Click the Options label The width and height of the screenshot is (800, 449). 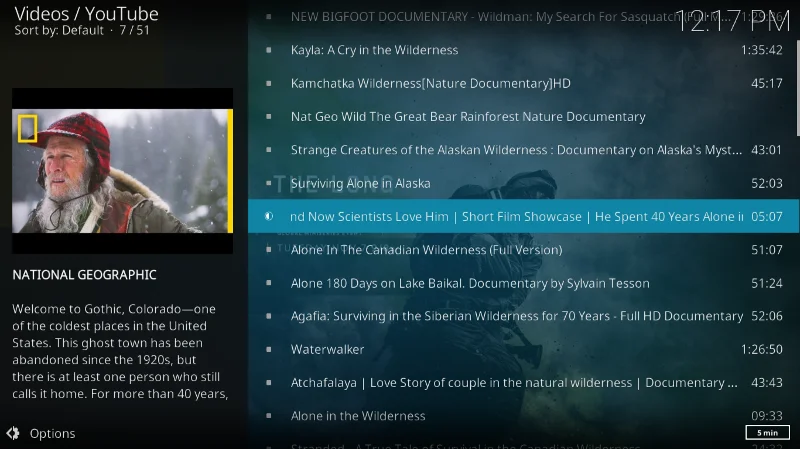(52, 434)
